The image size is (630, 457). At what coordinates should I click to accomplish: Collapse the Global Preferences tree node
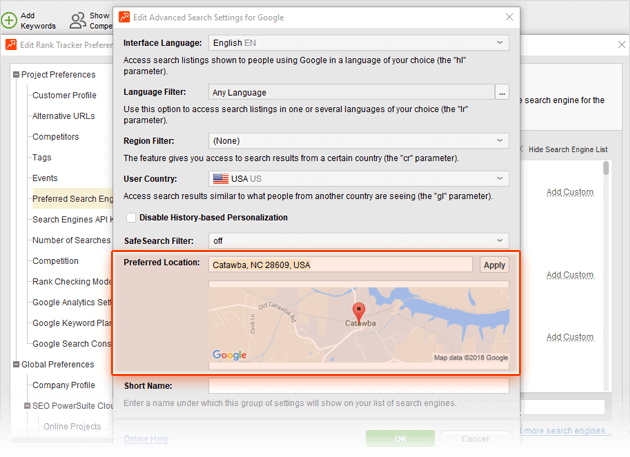click(x=16, y=365)
